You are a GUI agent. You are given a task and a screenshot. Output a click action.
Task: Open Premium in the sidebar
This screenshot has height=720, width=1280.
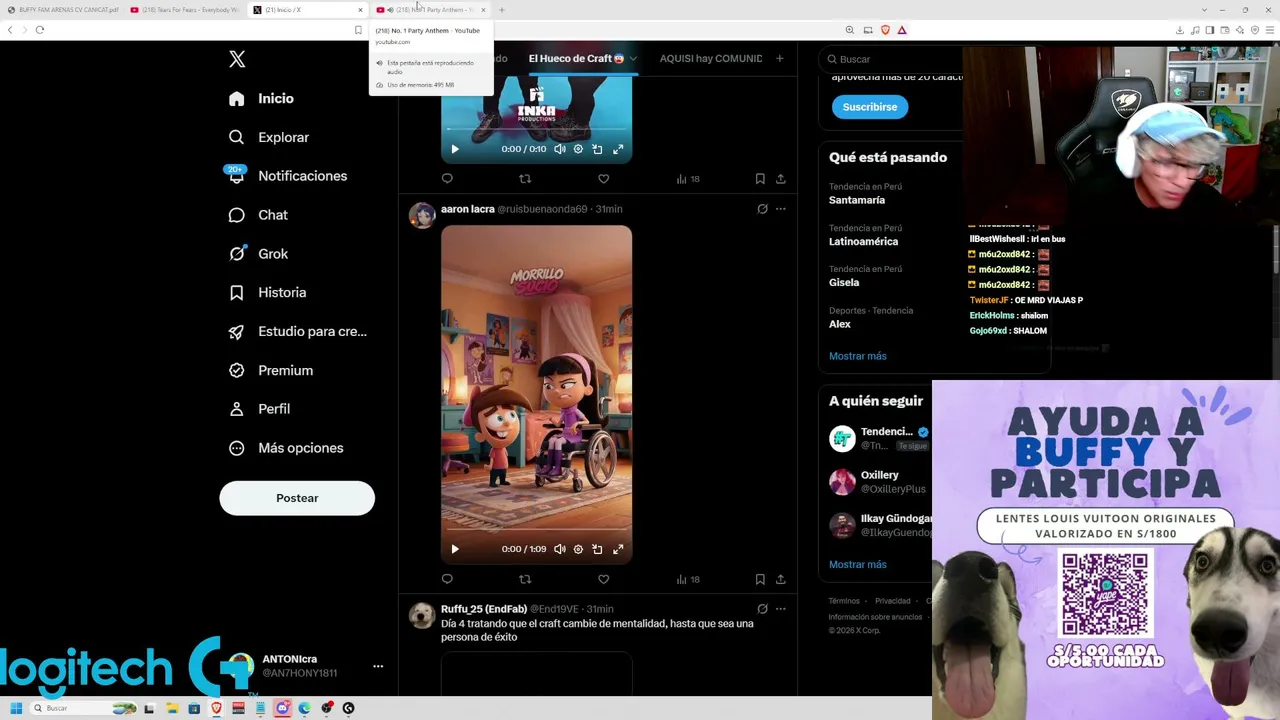click(x=270, y=370)
